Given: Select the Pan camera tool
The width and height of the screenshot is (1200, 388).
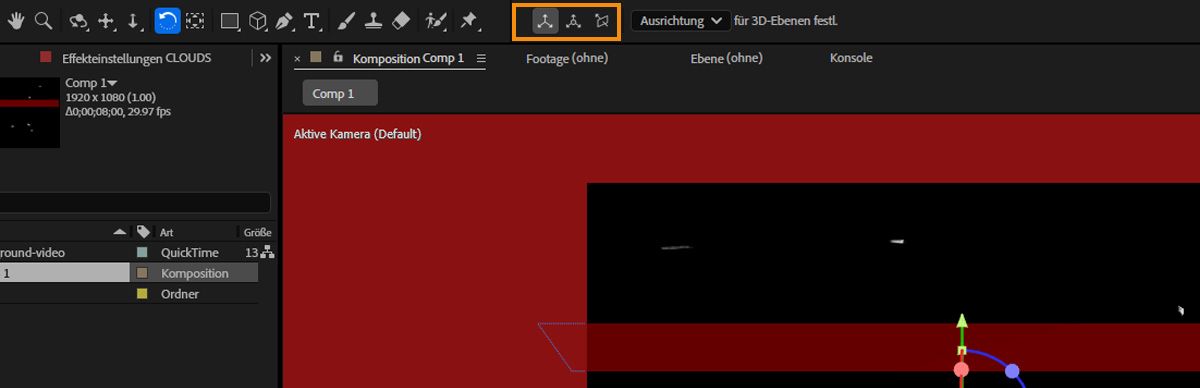Looking at the screenshot, I should (107, 20).
